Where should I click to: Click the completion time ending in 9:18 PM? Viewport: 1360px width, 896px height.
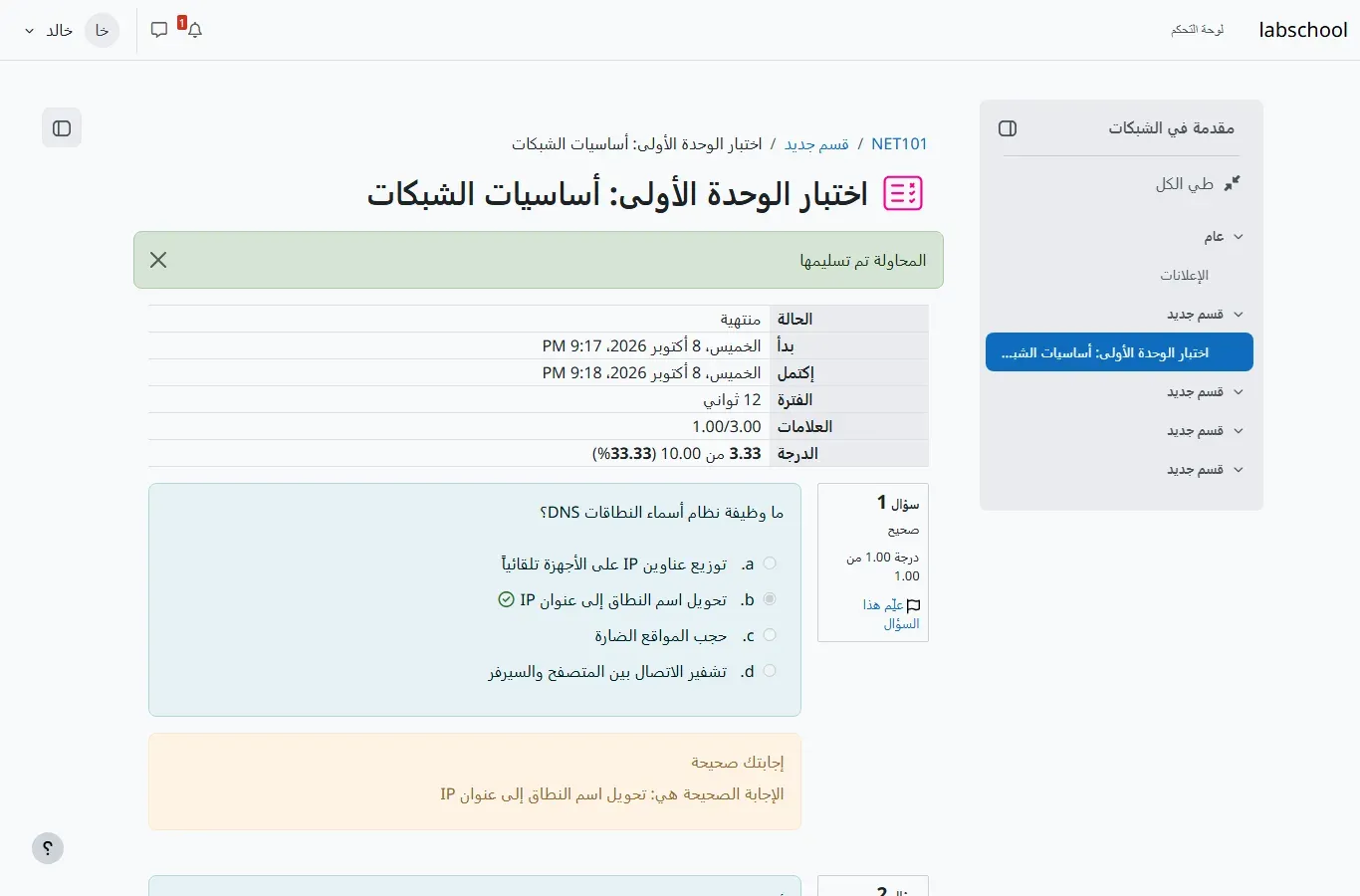652,372
